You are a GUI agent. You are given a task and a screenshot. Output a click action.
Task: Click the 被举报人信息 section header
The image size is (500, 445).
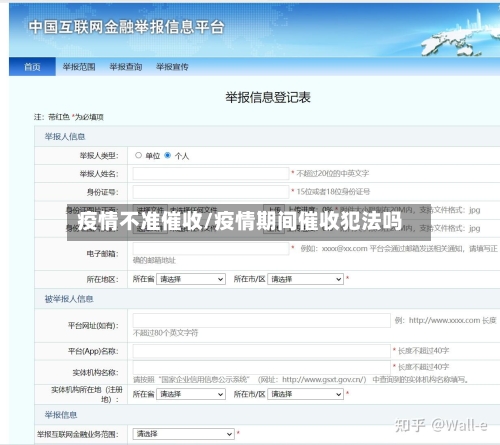click(x=69, y=299)
